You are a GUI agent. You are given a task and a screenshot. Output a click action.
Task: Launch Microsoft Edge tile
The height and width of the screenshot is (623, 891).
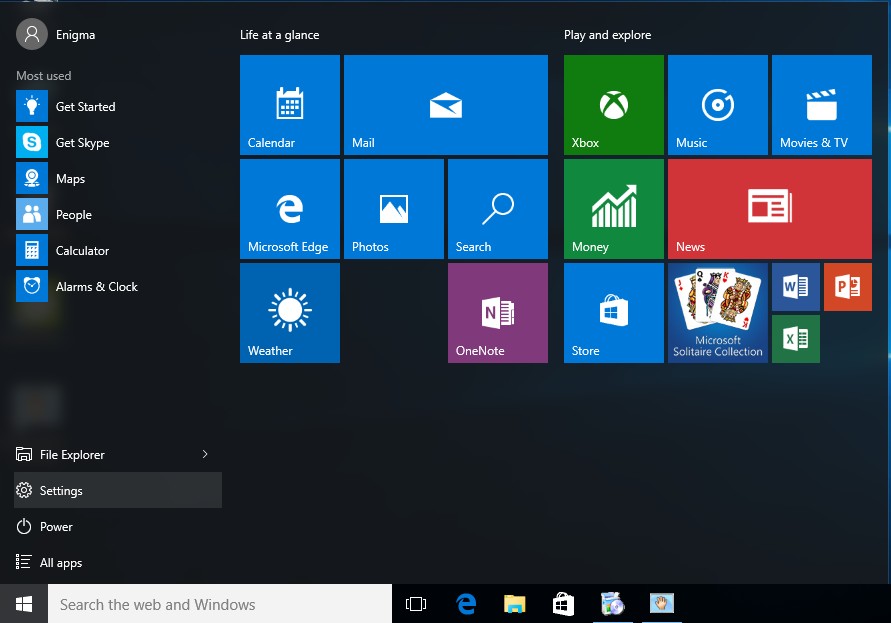(x=290, y=209)
